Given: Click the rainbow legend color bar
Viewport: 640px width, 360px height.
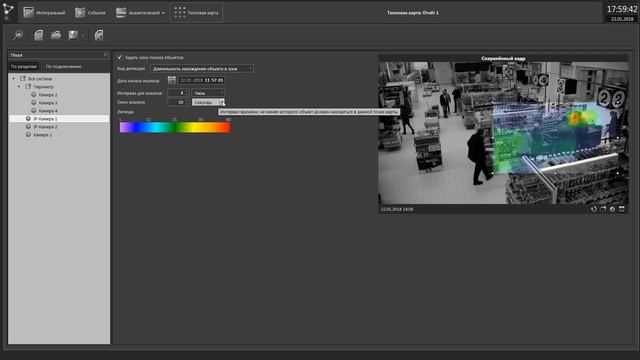Looking at the screenshot, I should click(x=175, y=127).
